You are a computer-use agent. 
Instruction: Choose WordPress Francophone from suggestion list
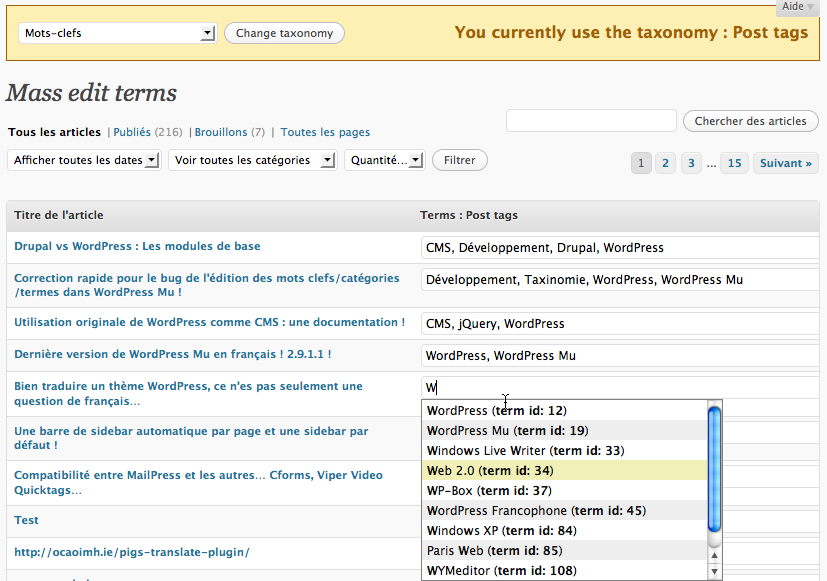tap(536, 510)
